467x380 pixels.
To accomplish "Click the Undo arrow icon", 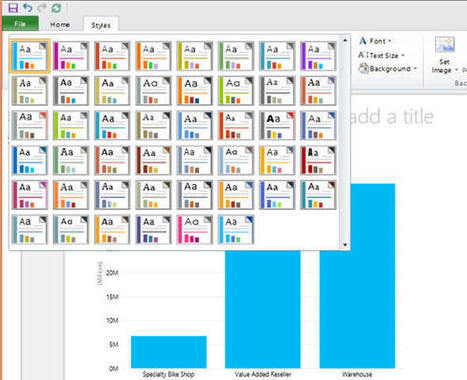I will click(28, 7).
